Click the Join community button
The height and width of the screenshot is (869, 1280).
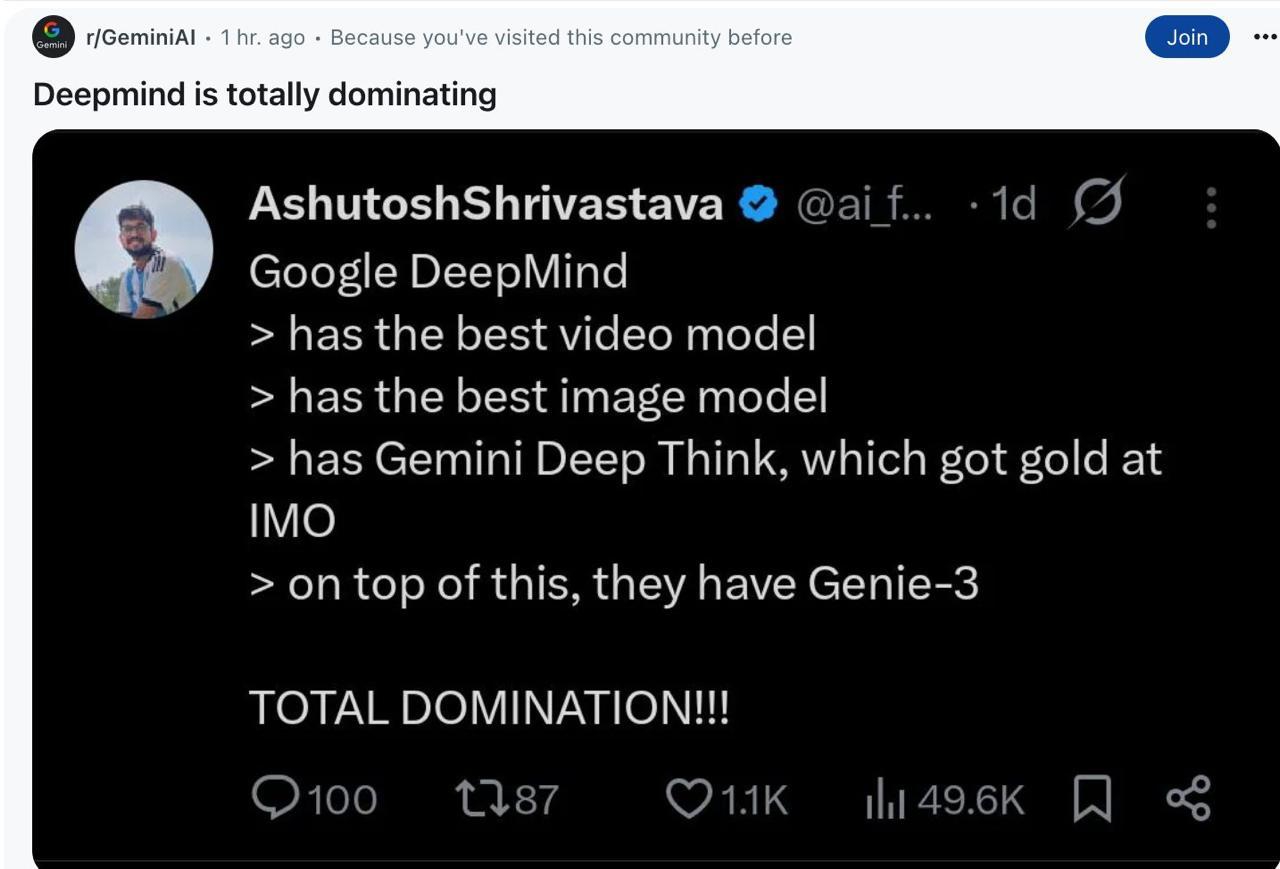[x=1186, y=37]
